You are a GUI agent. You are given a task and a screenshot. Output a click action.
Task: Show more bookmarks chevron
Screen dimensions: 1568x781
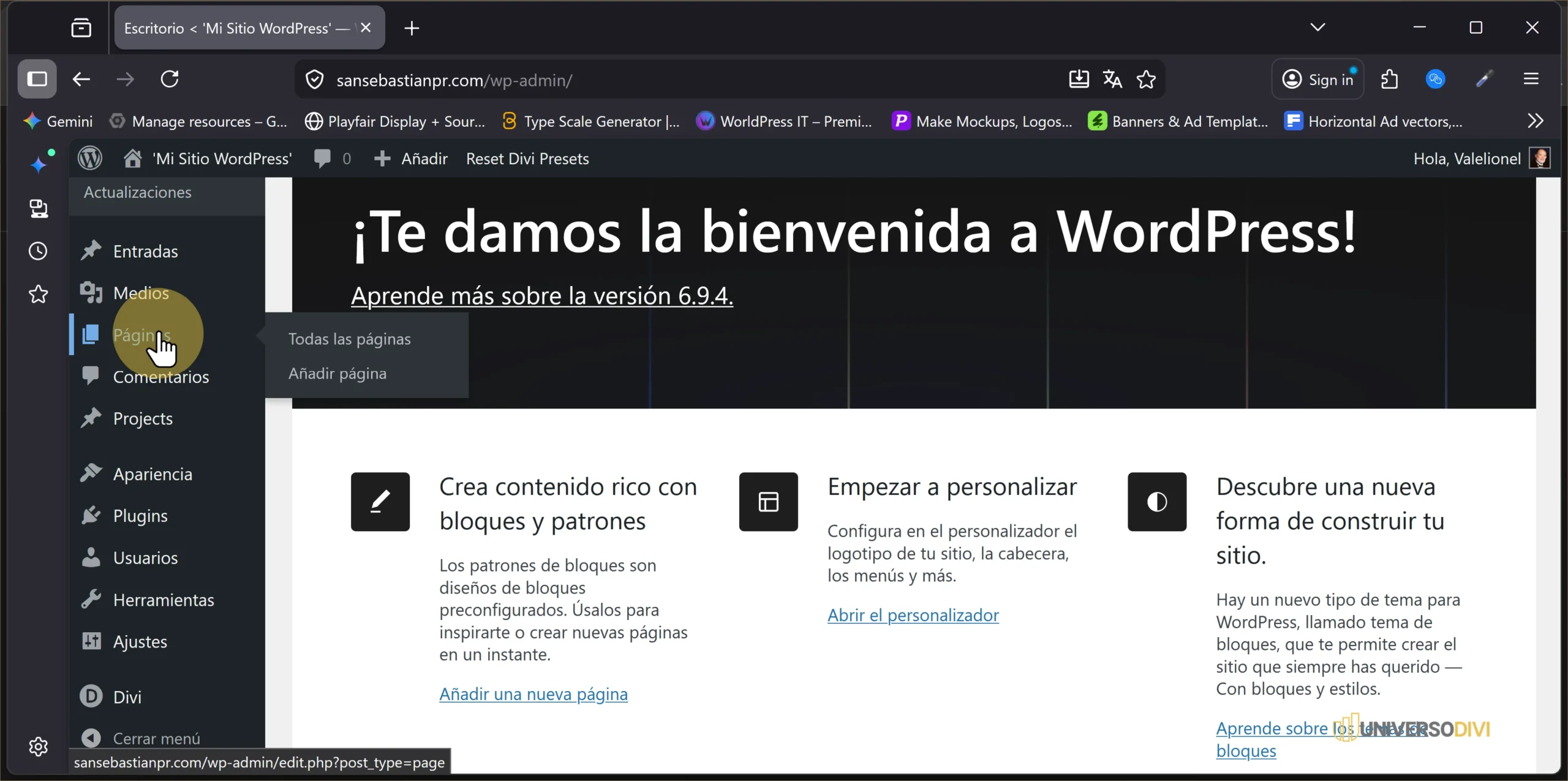point(1535,121)
